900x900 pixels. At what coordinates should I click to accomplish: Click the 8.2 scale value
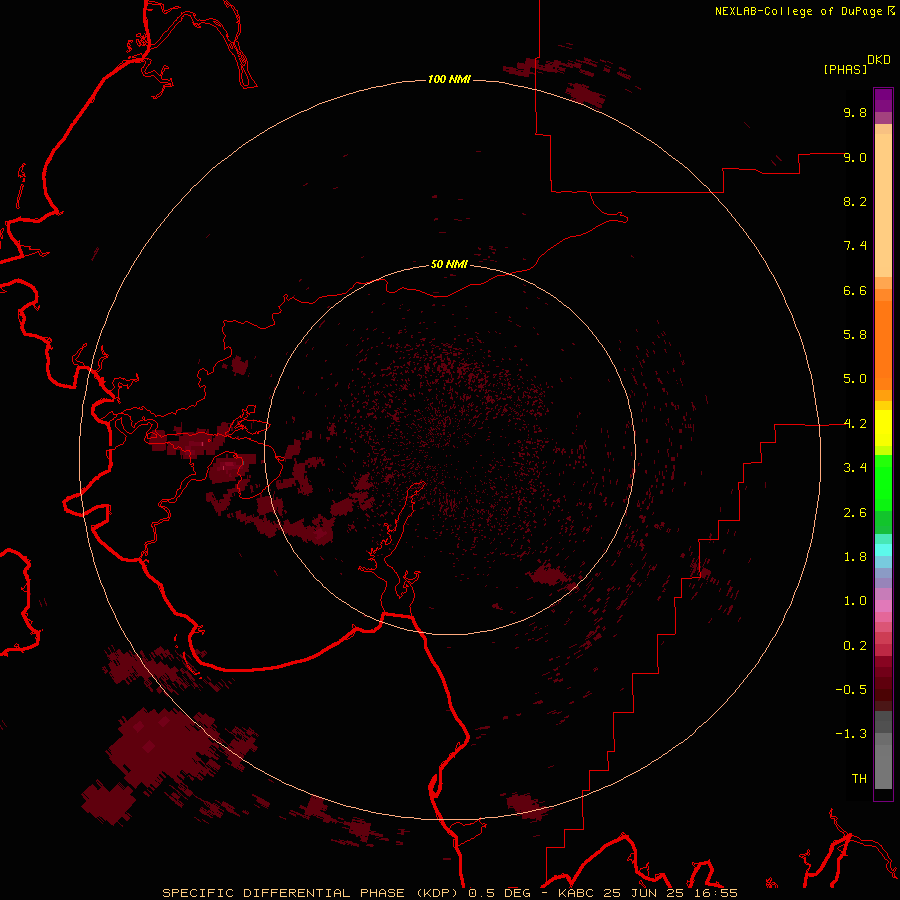[x=855, y=201]
